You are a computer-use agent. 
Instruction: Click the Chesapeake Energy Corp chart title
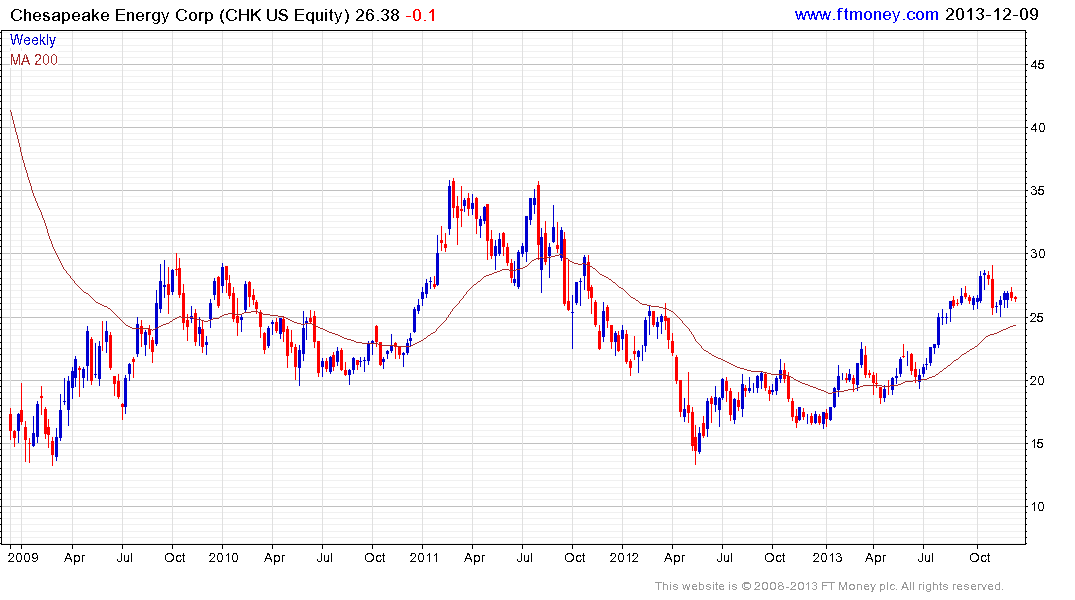(x=180, y=15)
